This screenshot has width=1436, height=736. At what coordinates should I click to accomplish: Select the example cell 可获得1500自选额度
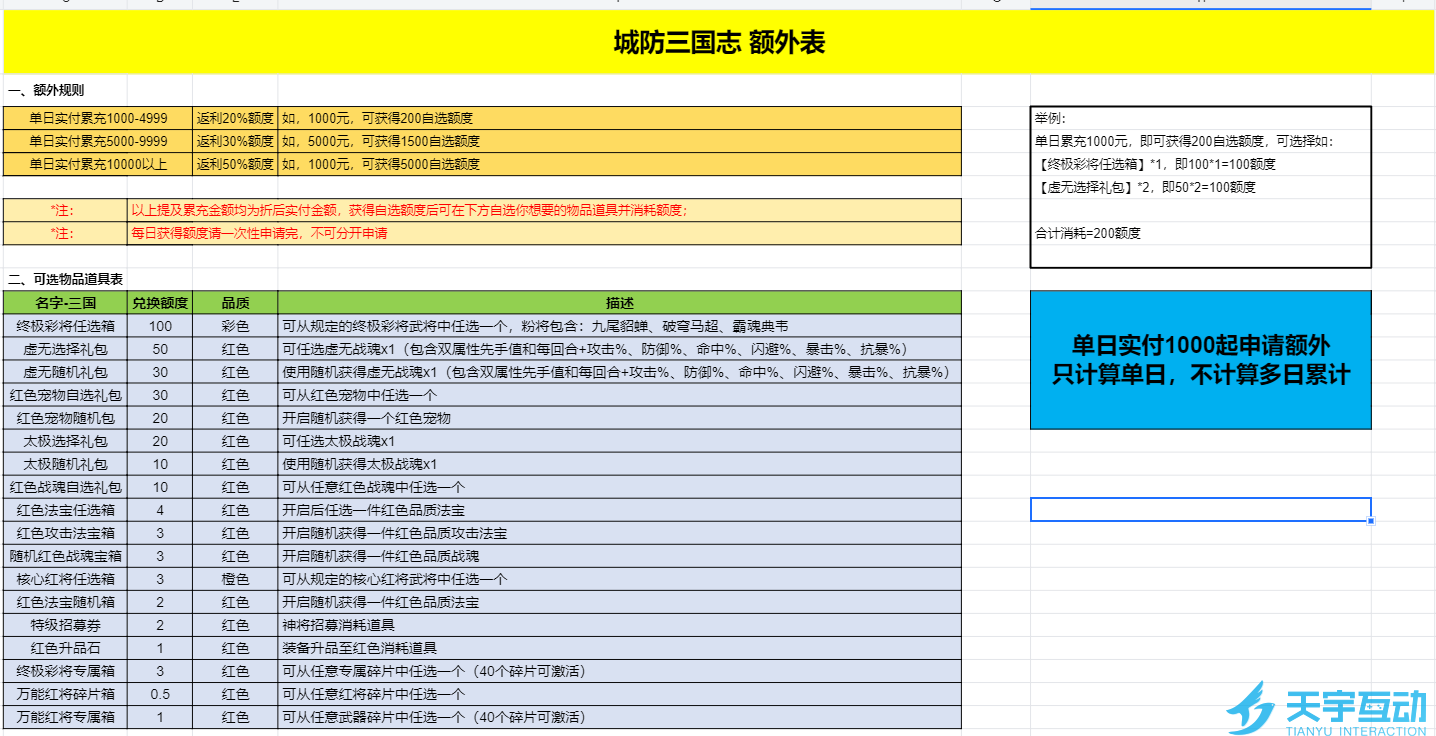[x=619, y=141]
